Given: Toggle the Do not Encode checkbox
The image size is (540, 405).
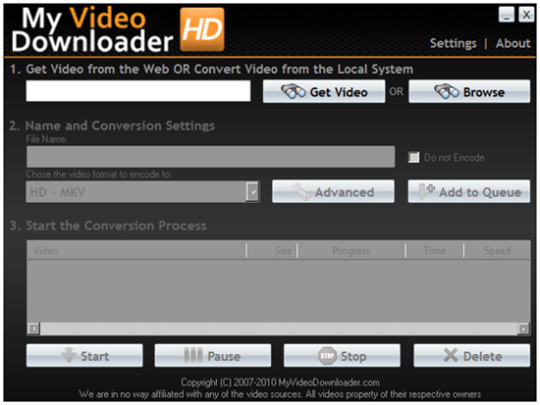Looking at the screenshot, I should [x=414, y=157].
